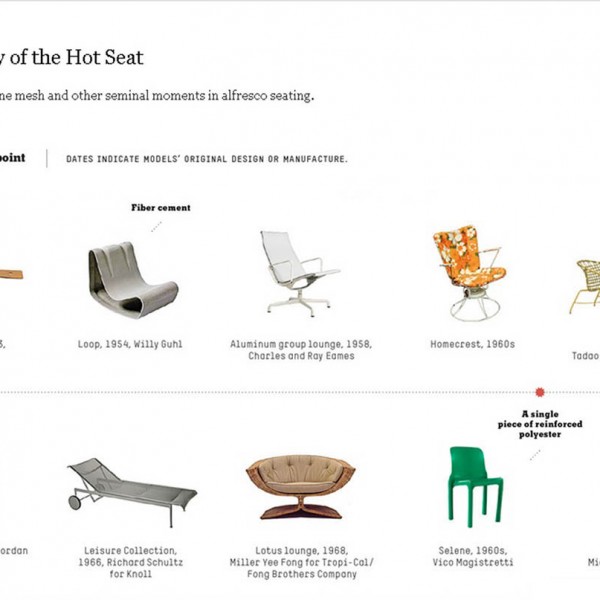Click the 'Fiber cement' annotation label
600x600 pixels.
click(x=160, y=208)
